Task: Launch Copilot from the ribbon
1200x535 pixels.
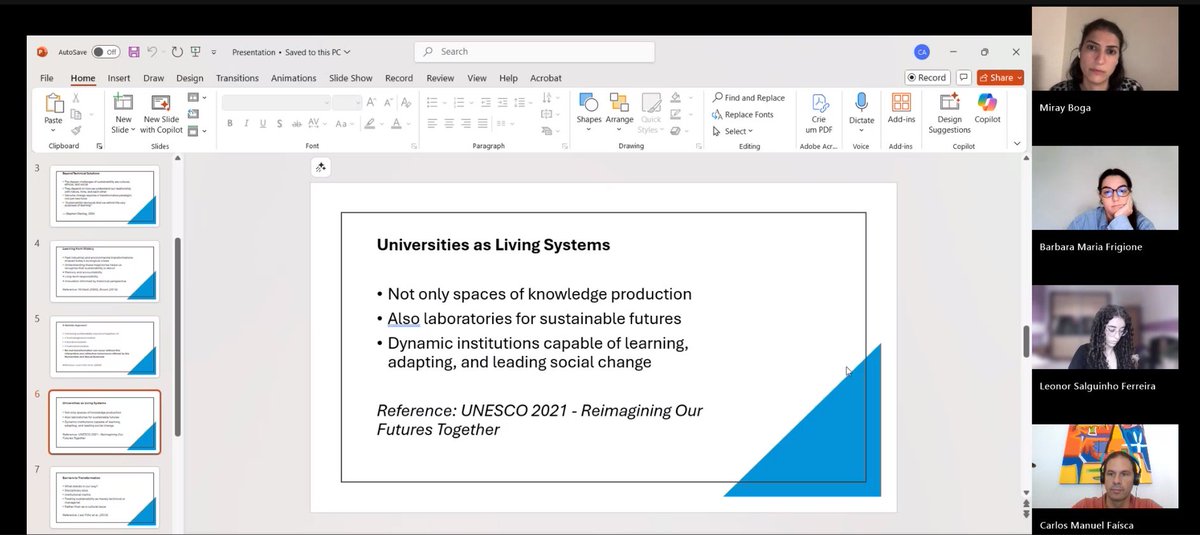Action: [x=987, y=109]
